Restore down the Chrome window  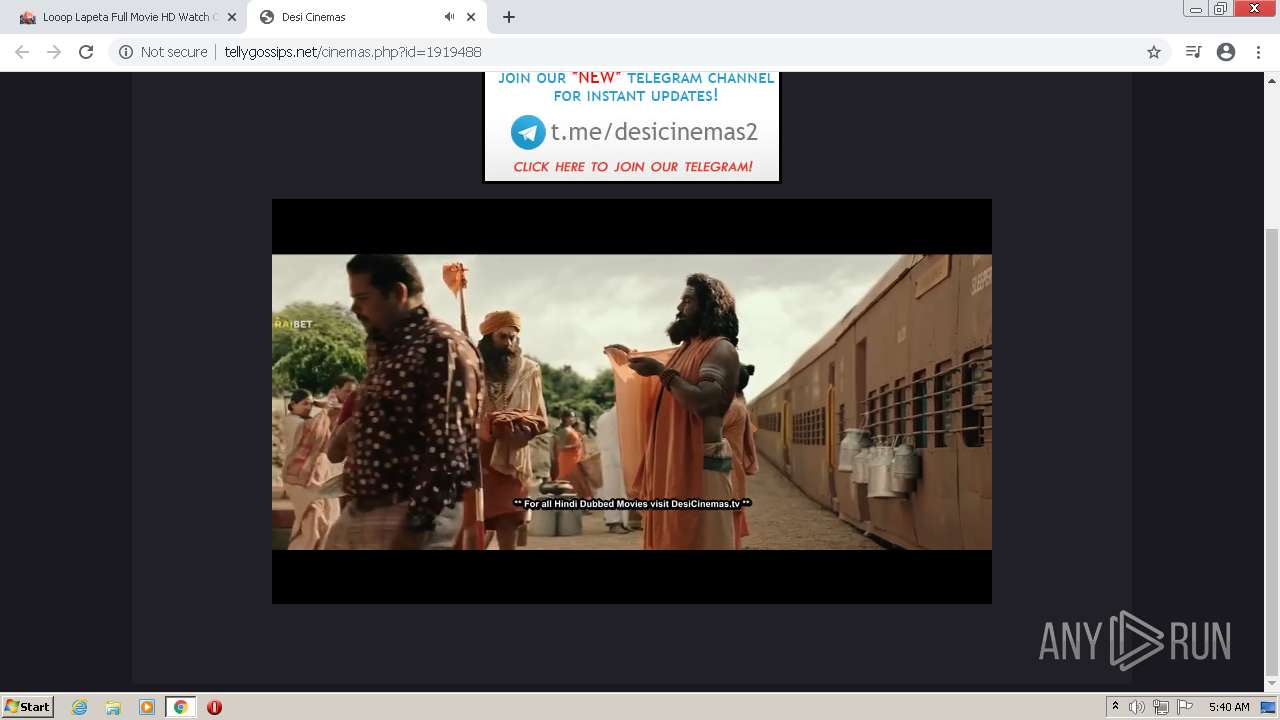[1221, 9]
